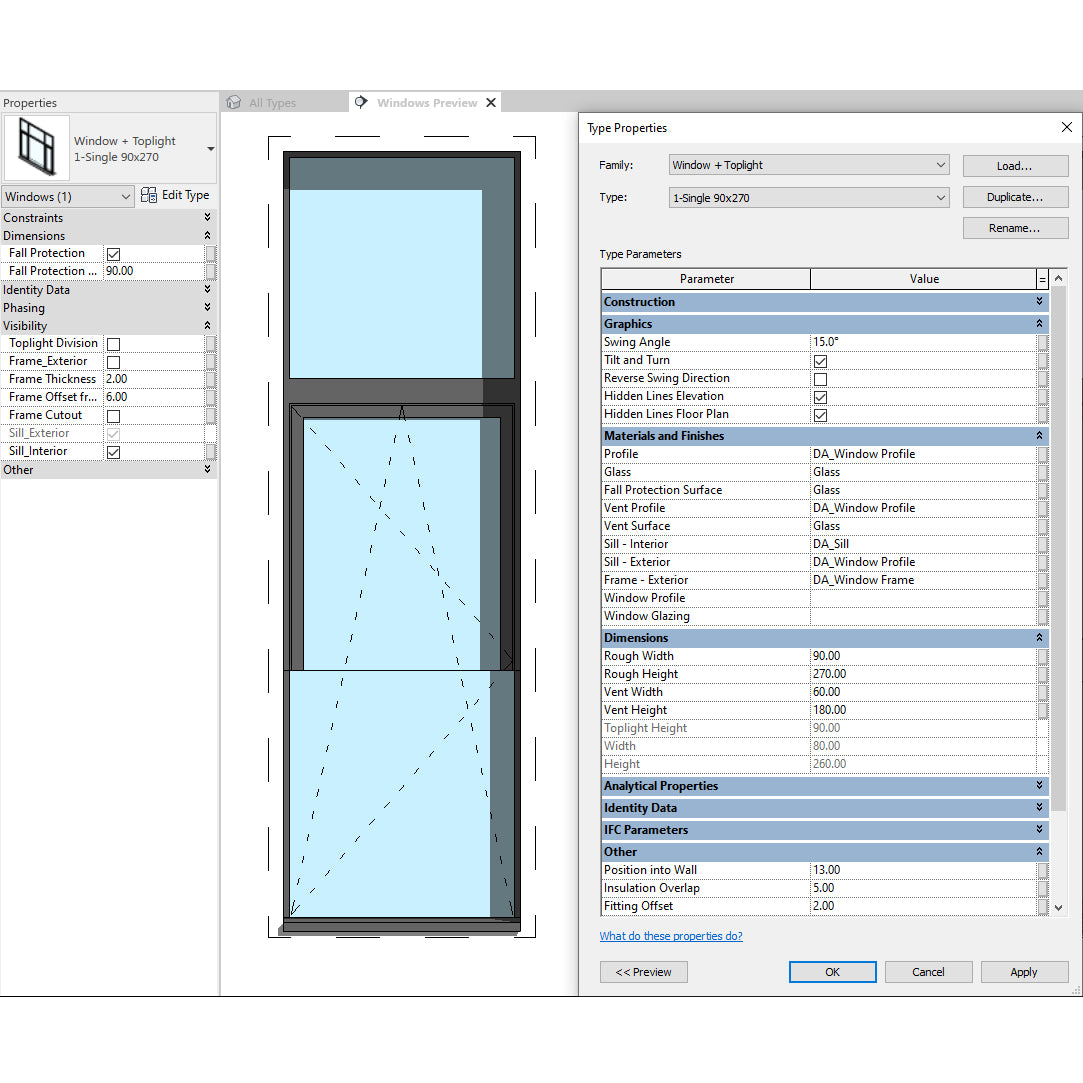Open the Type dropdown showing 1-Single 90x270
The height and width of the screenshot is (1083, 1083).
(x=808, y=198)
